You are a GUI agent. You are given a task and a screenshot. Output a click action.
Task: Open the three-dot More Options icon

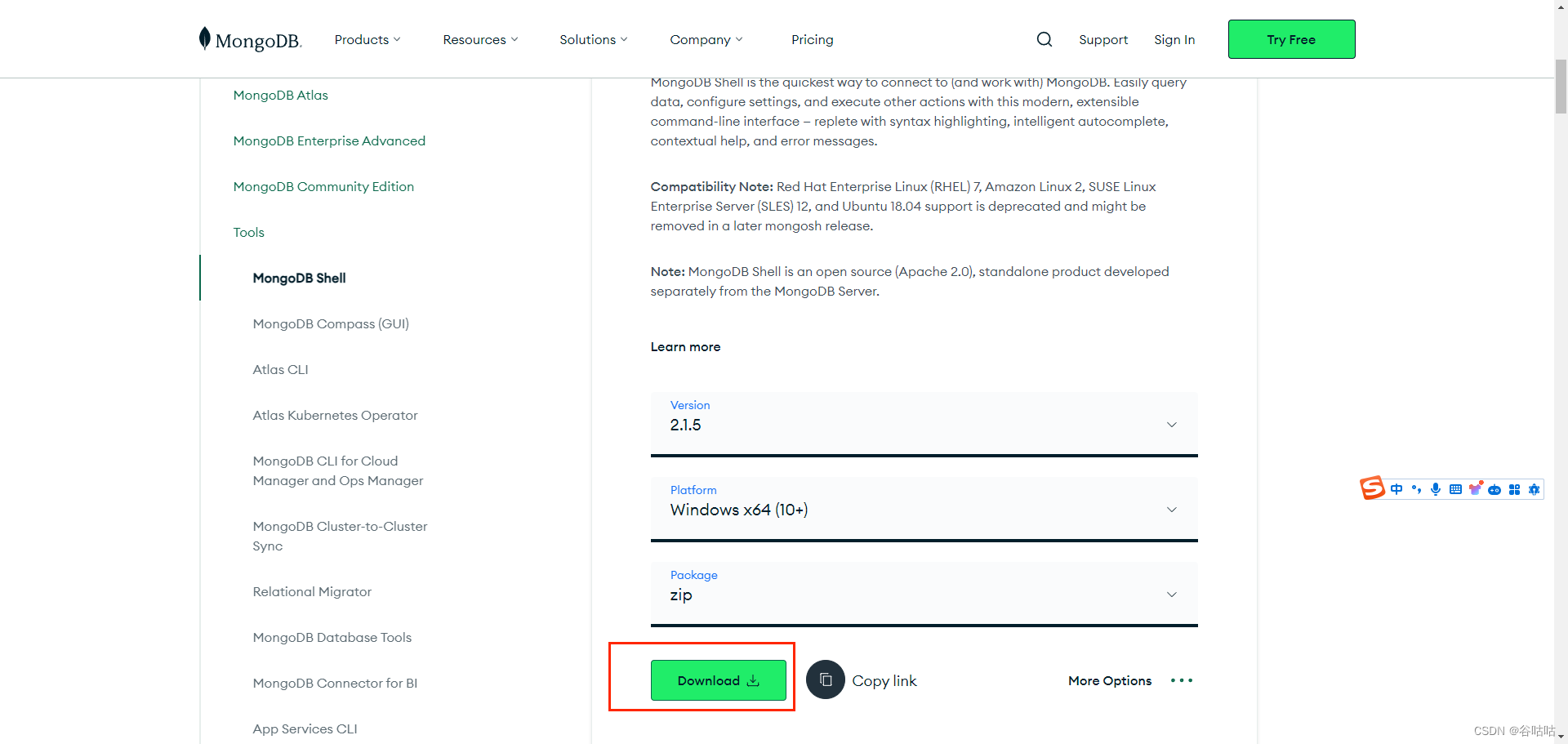click(x=1182, y=680)
